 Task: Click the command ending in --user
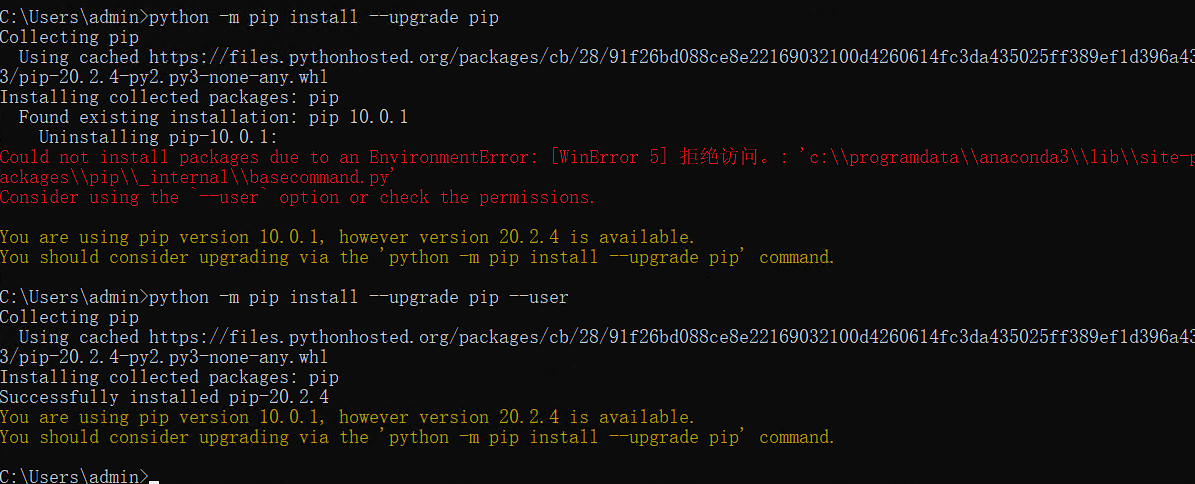[x=358, y=297]
